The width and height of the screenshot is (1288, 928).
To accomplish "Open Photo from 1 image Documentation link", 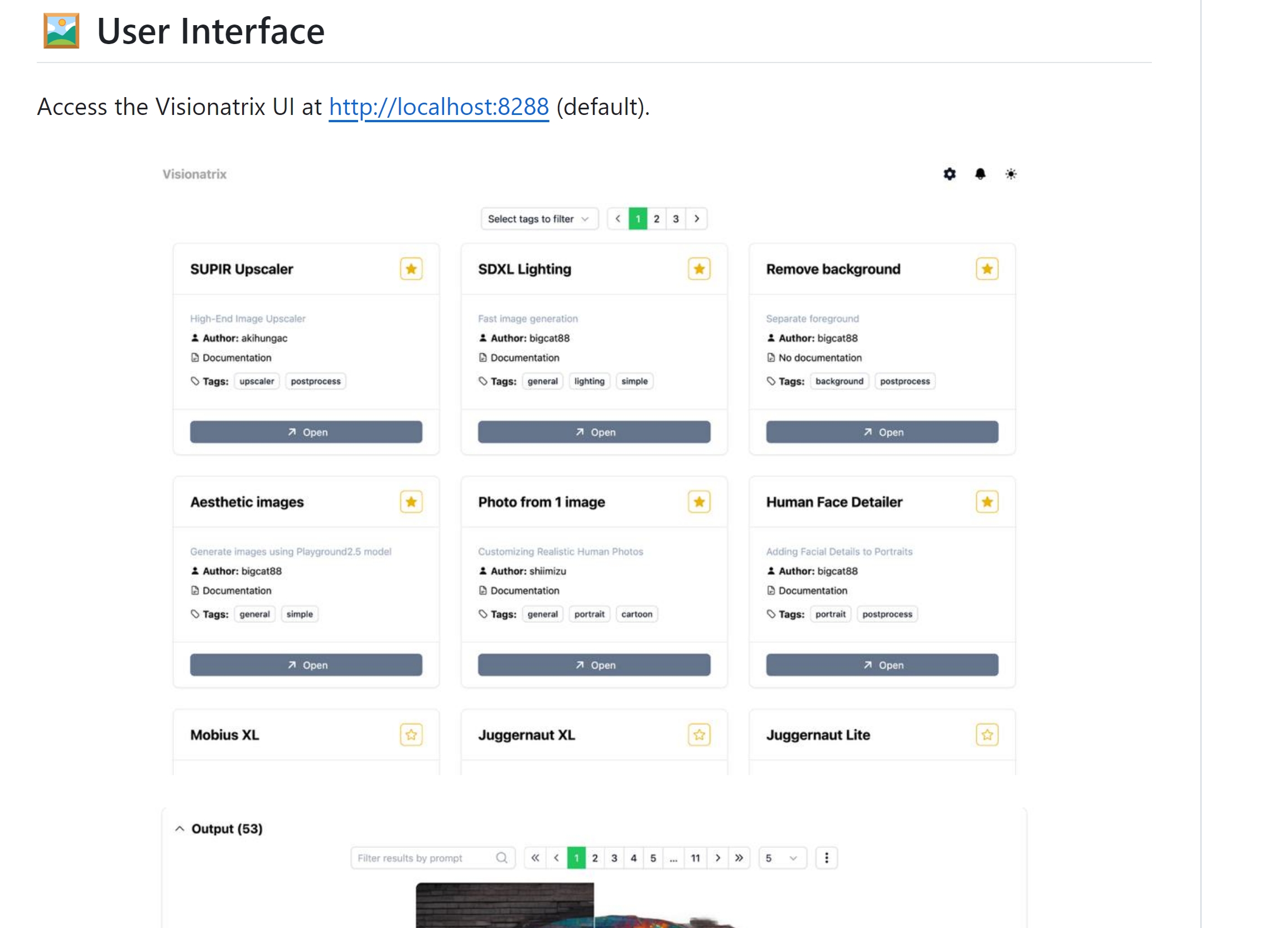I will pos(525,590).
